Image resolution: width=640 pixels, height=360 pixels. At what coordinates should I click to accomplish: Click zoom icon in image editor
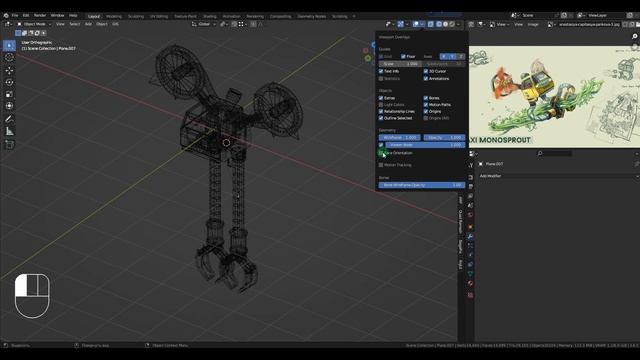[635, 36]
